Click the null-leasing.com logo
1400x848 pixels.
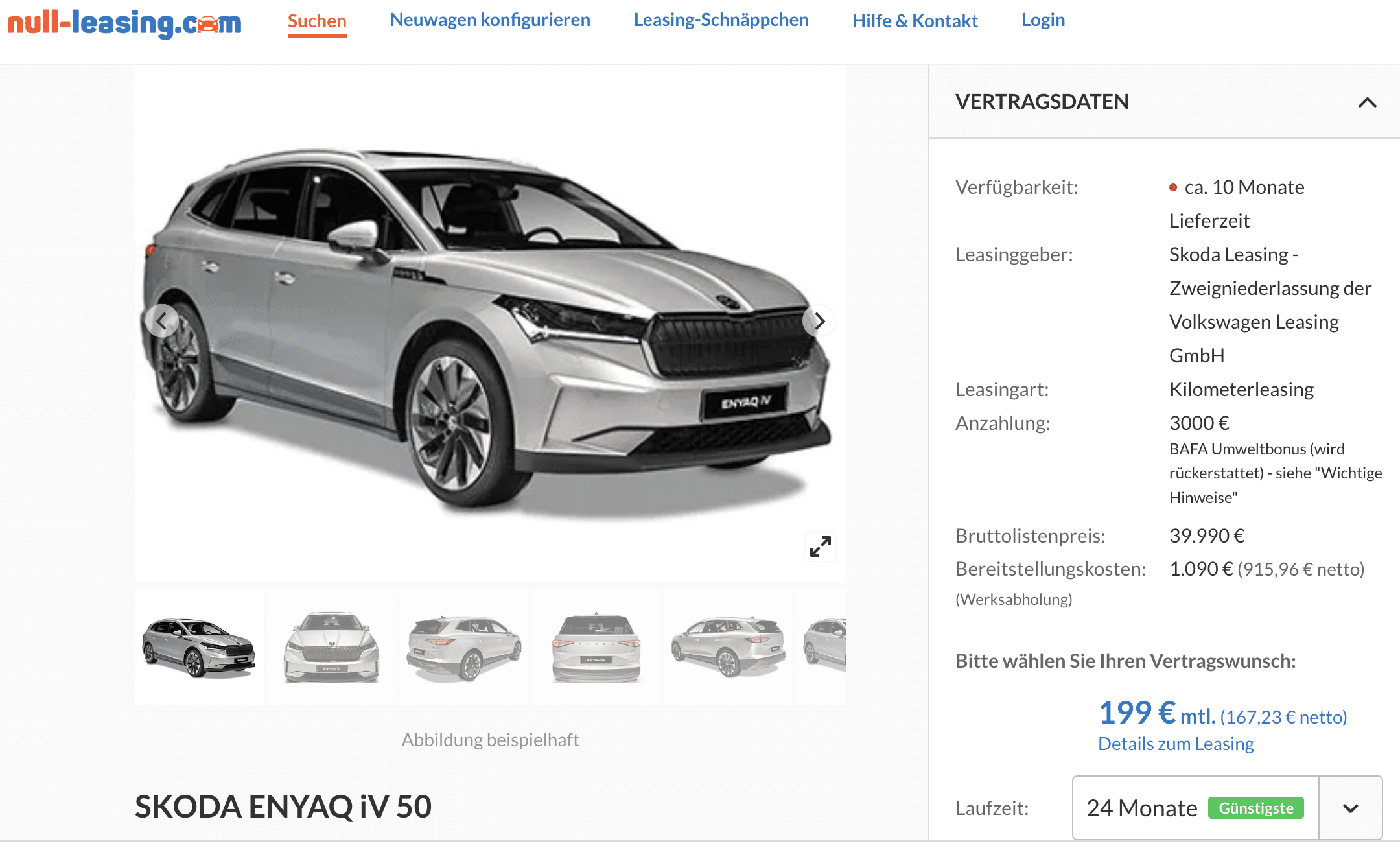124,23
